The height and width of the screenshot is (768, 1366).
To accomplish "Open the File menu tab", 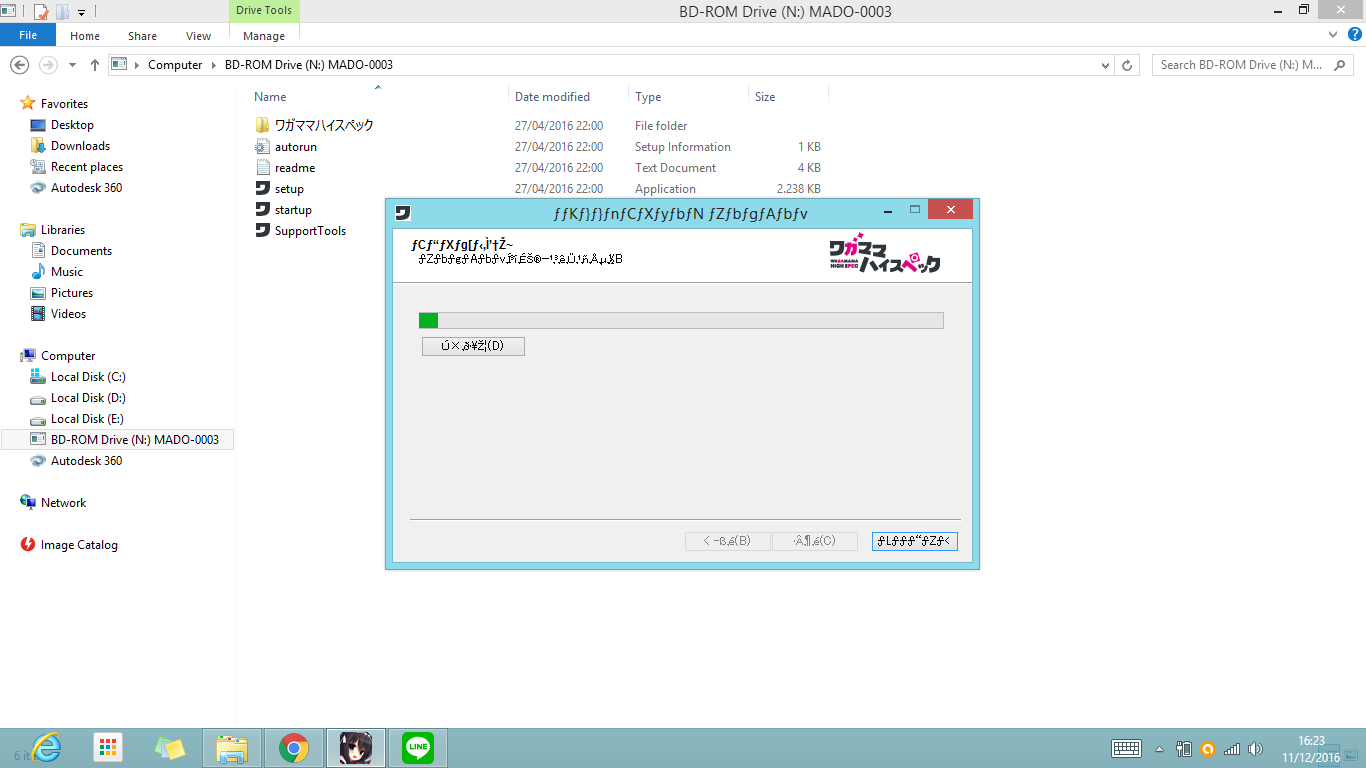I will [x=28, y=36].
